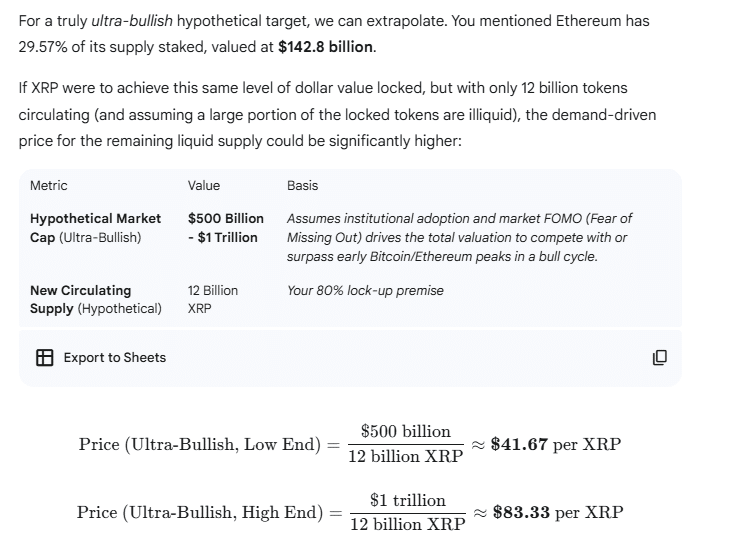
Task: Click the bold $142.8 billion figure
Action: 312,47
